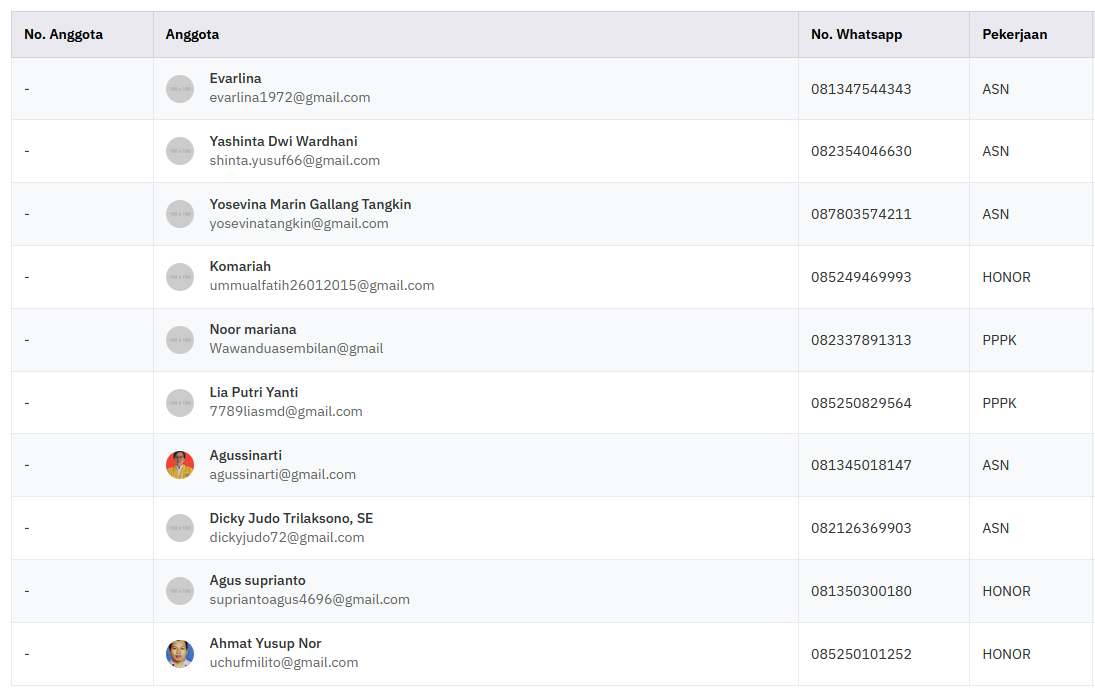Click the Pekerjaan column header
This screenshot has width=1095, height=697.
pos(1014,34)
